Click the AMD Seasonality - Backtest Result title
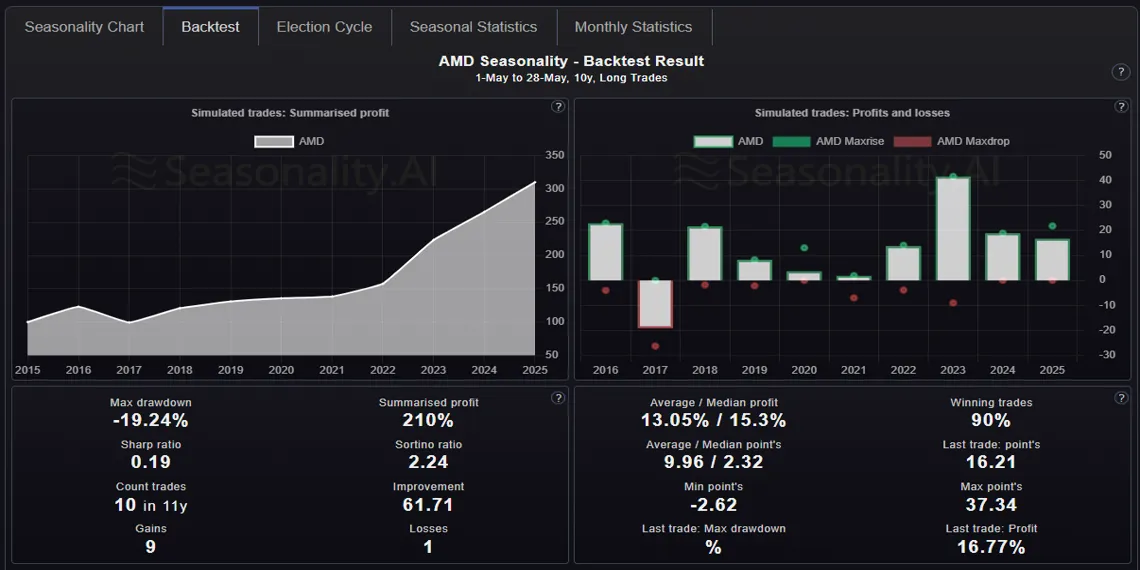This screenshot has height=570, width=1140. point(571,61)
